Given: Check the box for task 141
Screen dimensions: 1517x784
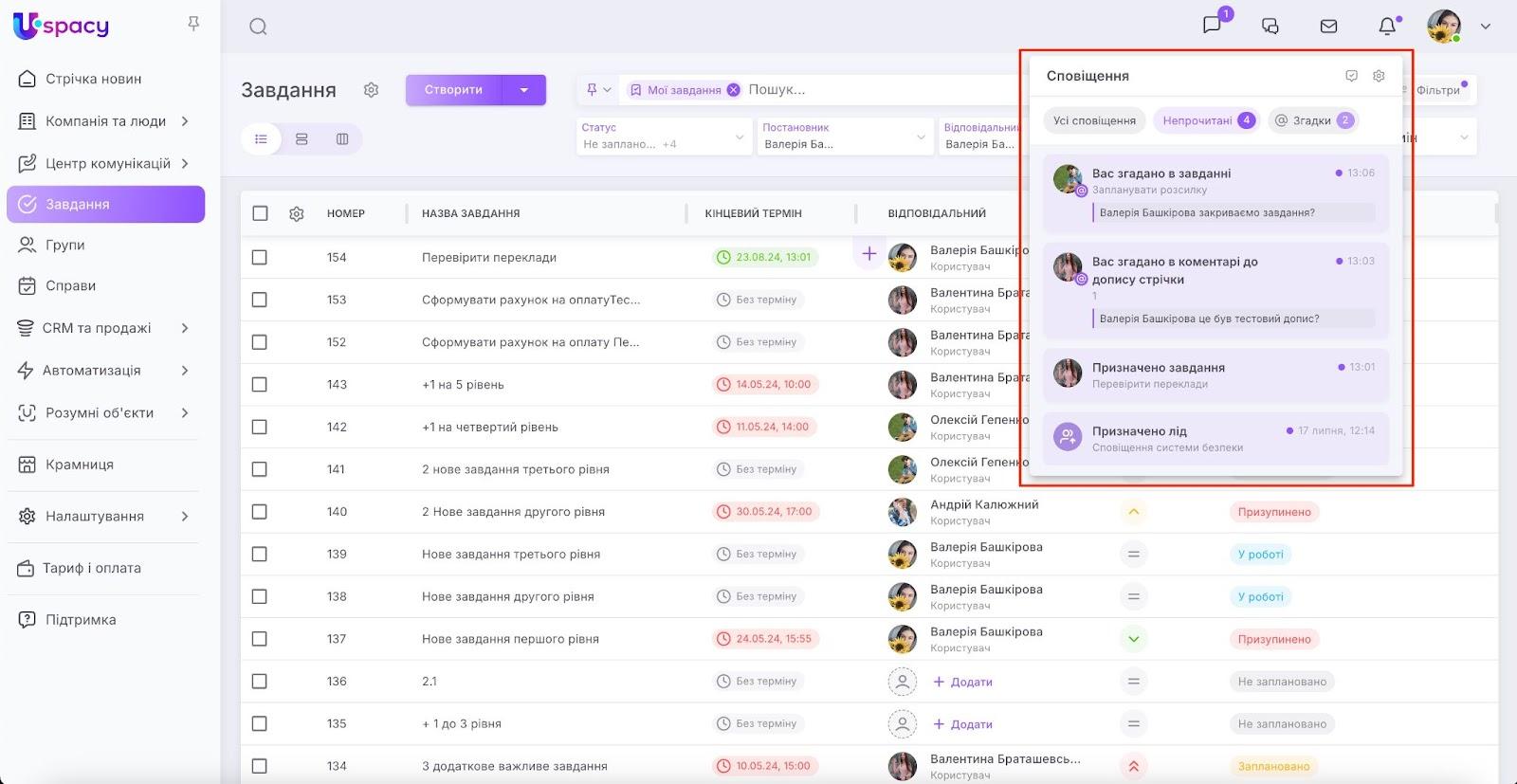Looking at the screenshot, I should tap(260, 469).
